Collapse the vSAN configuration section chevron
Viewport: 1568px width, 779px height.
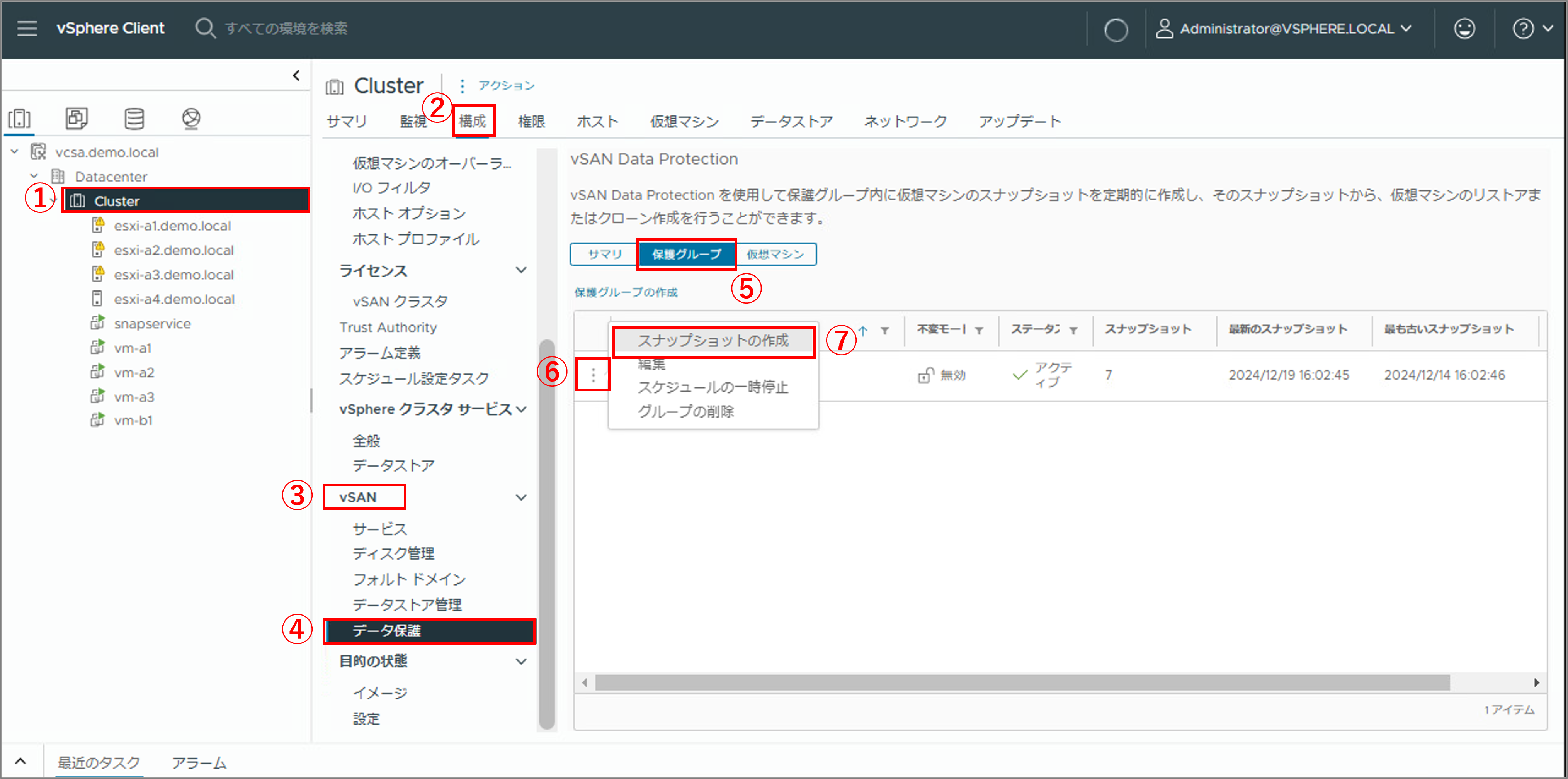521,498
